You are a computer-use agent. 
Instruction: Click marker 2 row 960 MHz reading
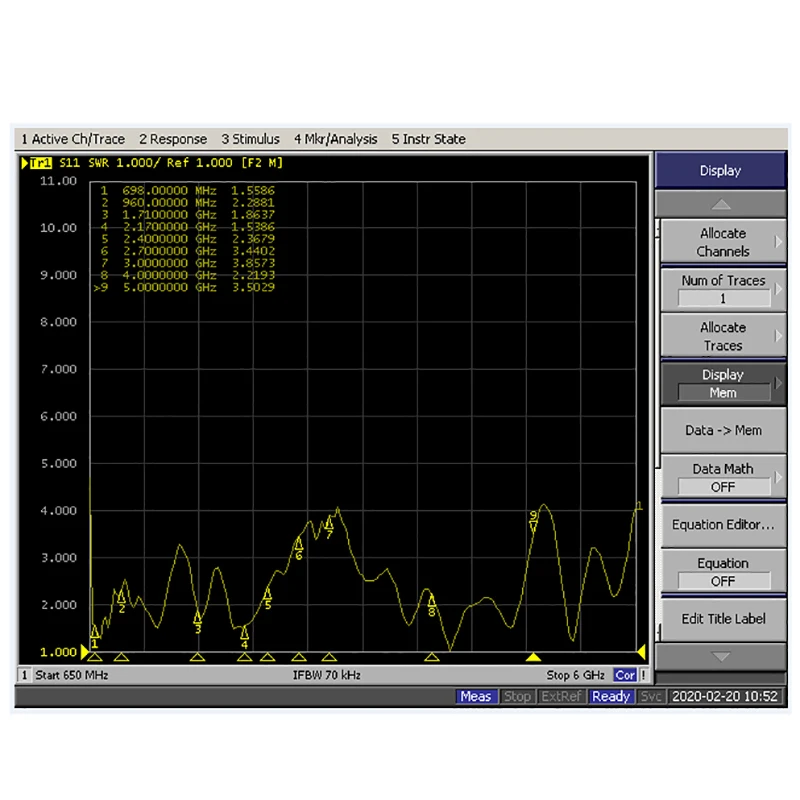tap(187, 203)
